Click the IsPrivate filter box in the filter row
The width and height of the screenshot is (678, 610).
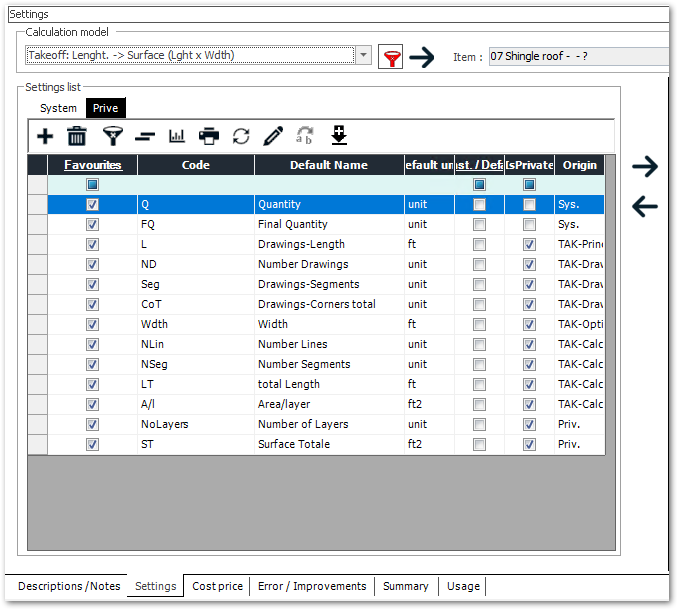pyautogui.click(x=529, y=185)
